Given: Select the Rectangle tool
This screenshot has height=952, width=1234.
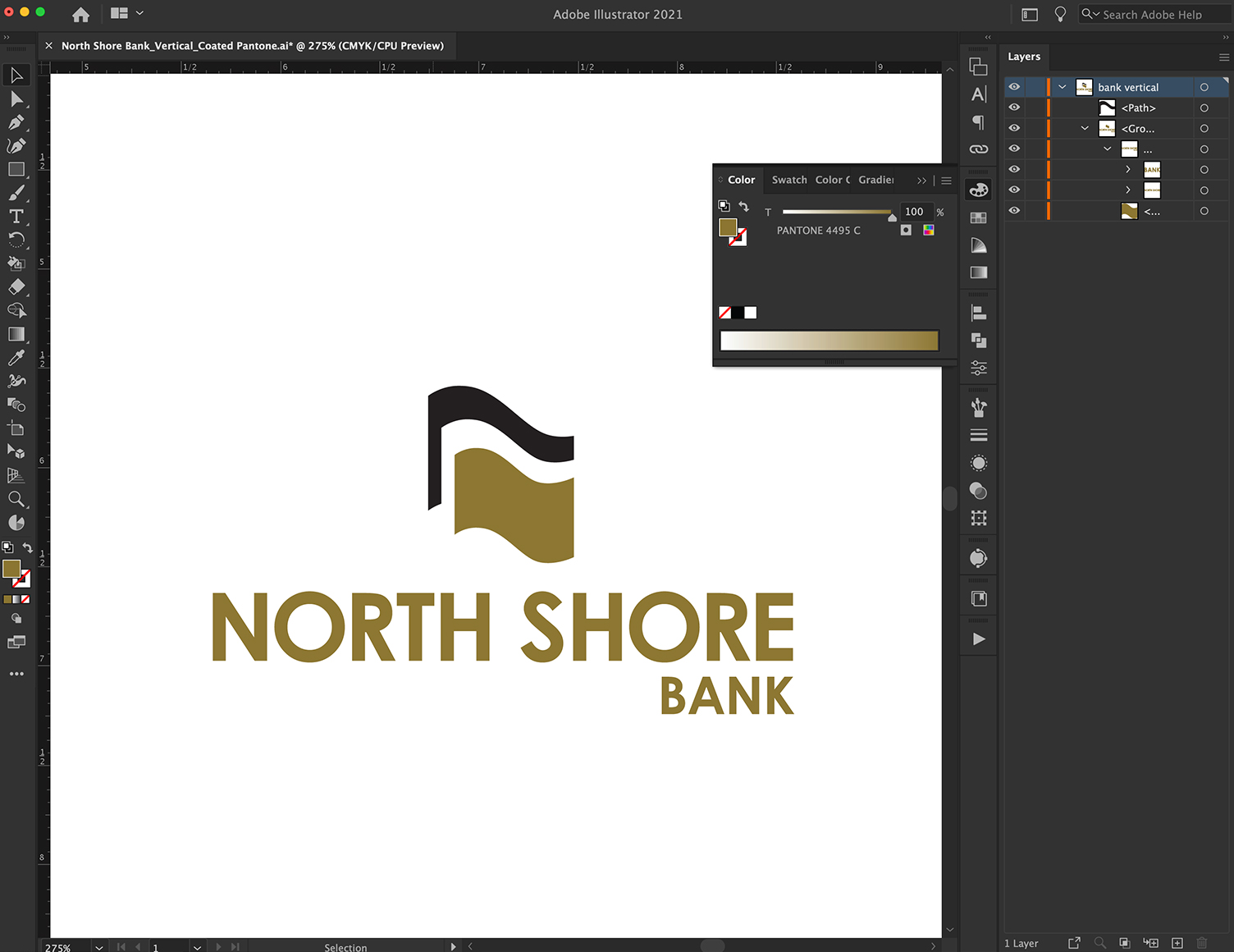Looking at the screenshot, I should [16, 169].
